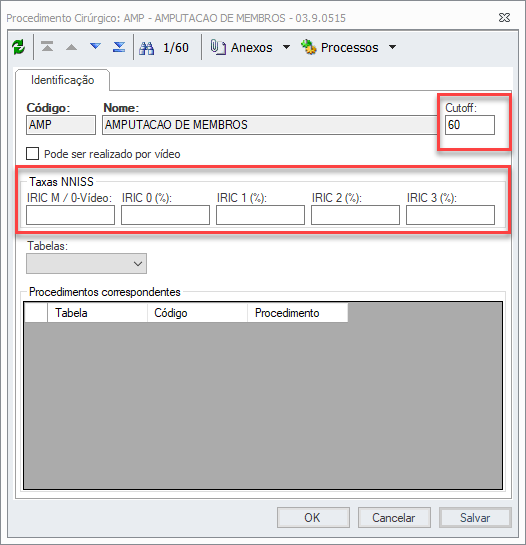Click the Anexos menu label
The width and height of the screenshot is (526, 545).
click(x=252, y=48)
